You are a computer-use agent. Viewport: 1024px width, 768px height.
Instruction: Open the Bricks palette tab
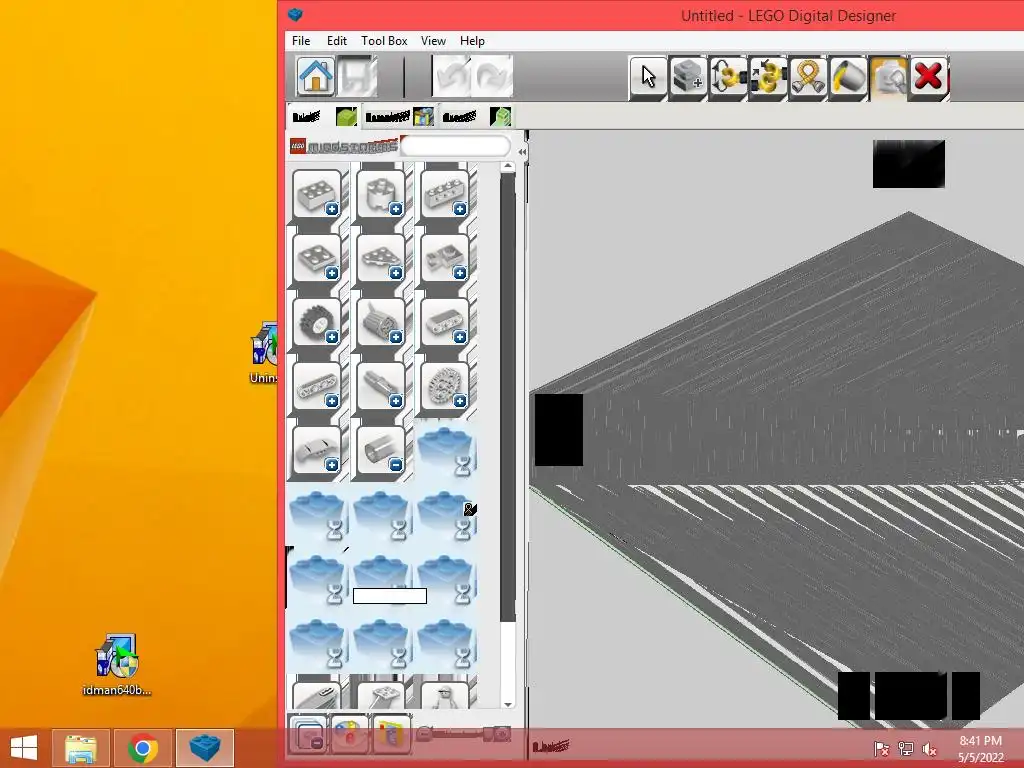(324, 117)
